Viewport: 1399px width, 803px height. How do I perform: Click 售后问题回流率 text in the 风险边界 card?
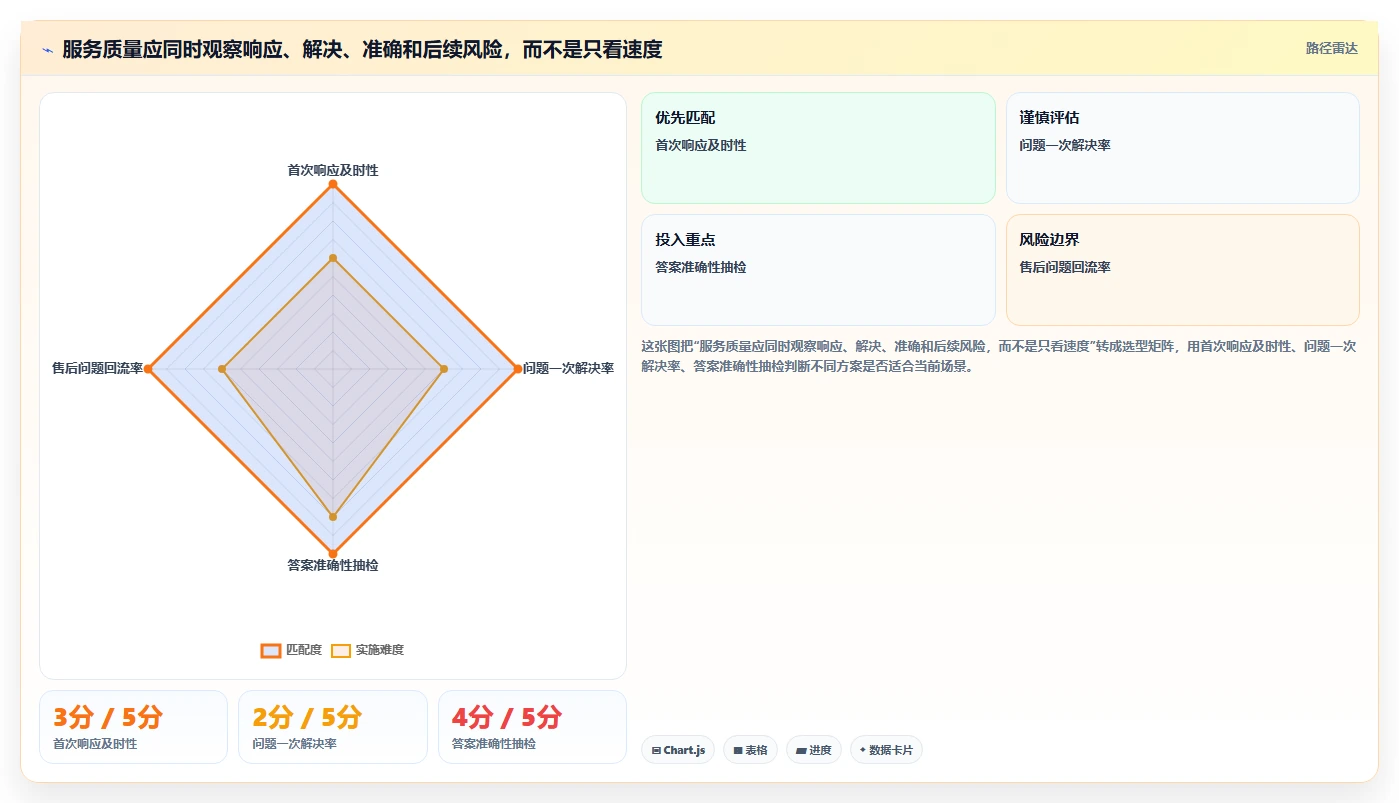coord(1065,267)
